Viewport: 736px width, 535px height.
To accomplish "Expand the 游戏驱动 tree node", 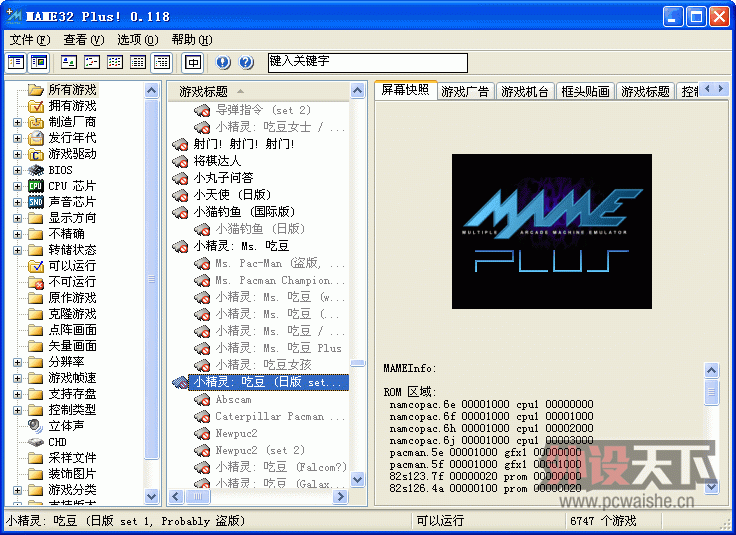I will (x=17, y=154).
